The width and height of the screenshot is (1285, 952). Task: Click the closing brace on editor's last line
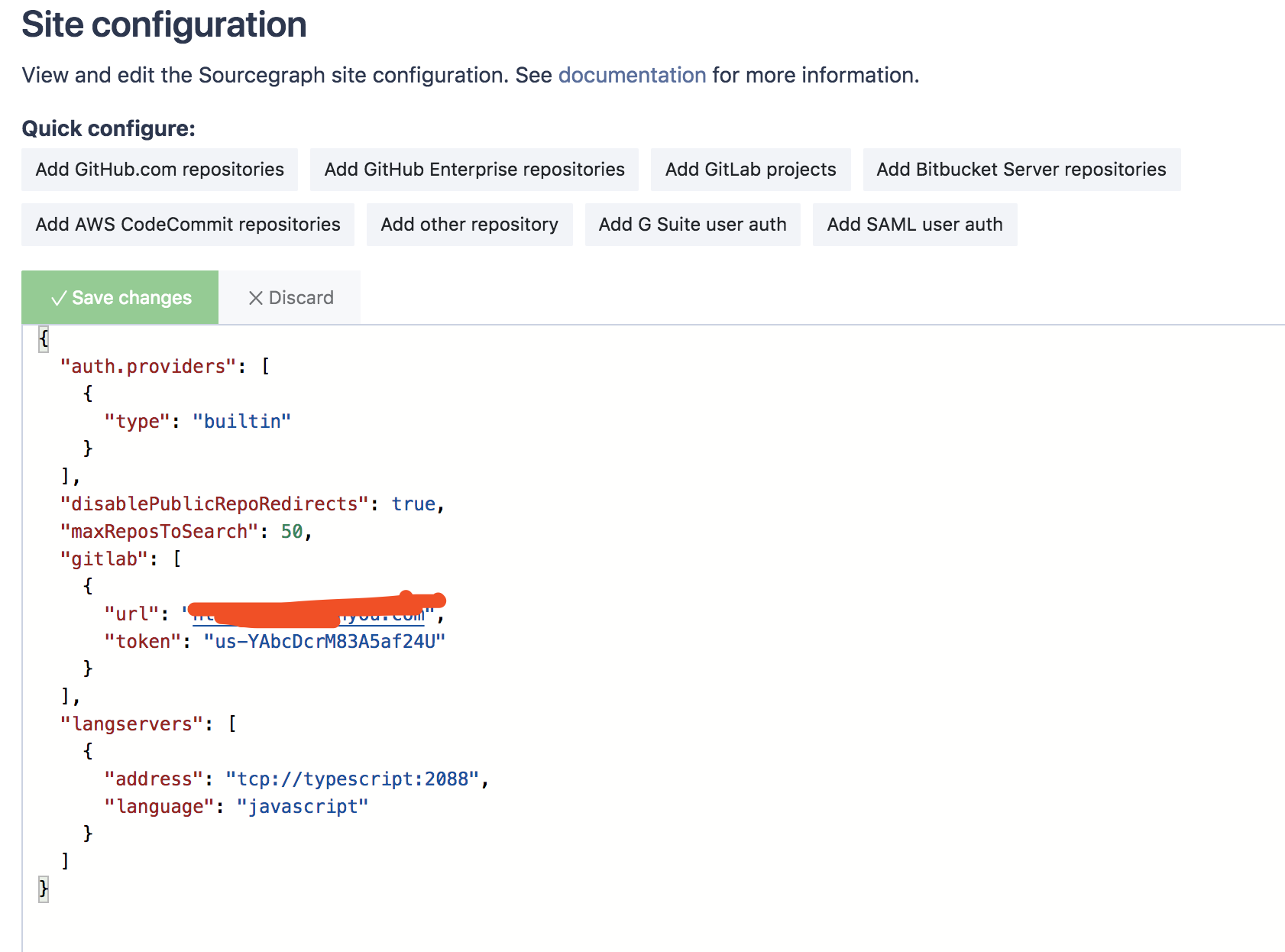coord(44,889)
